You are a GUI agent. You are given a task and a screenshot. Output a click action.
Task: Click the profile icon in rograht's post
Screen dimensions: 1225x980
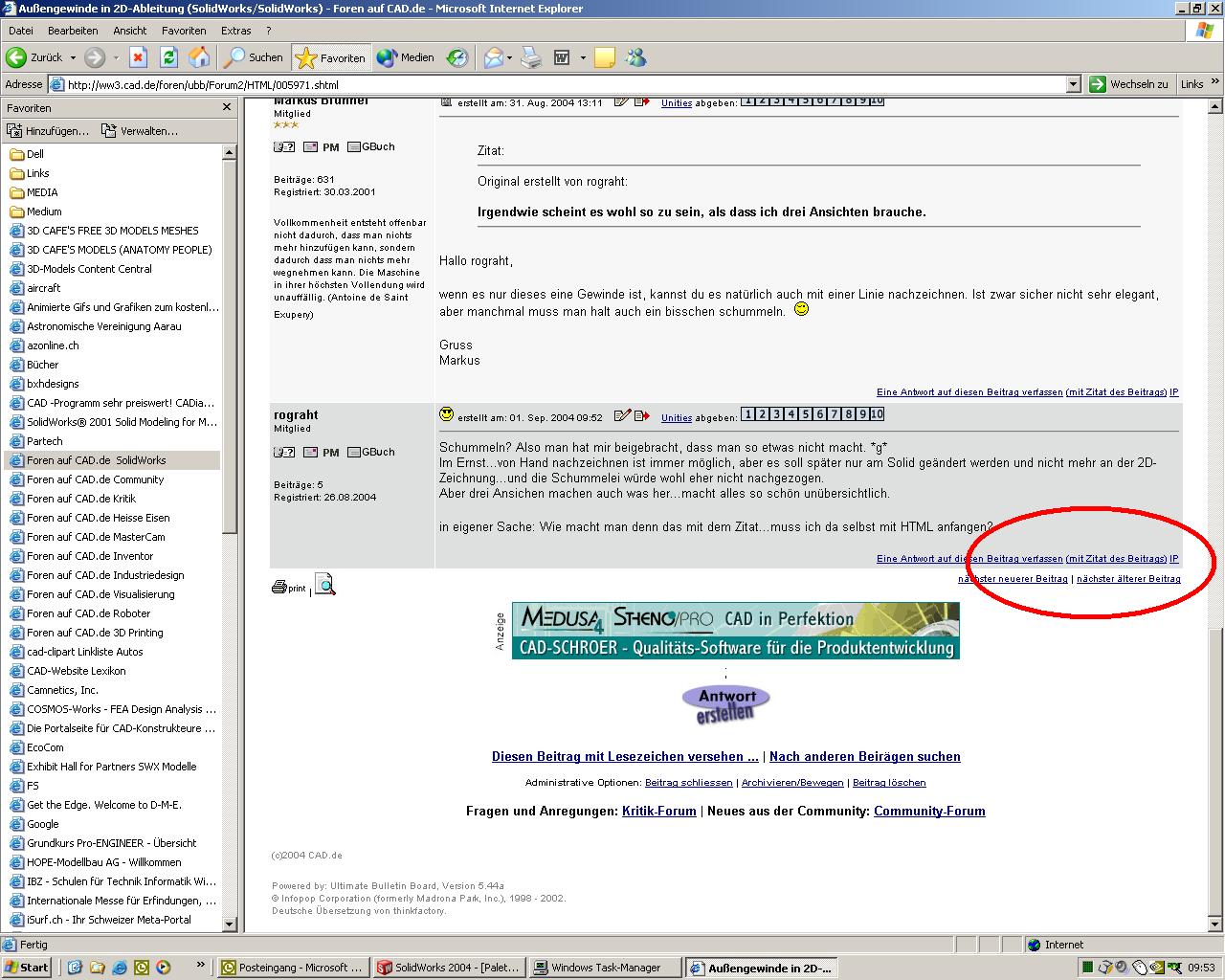284,452
